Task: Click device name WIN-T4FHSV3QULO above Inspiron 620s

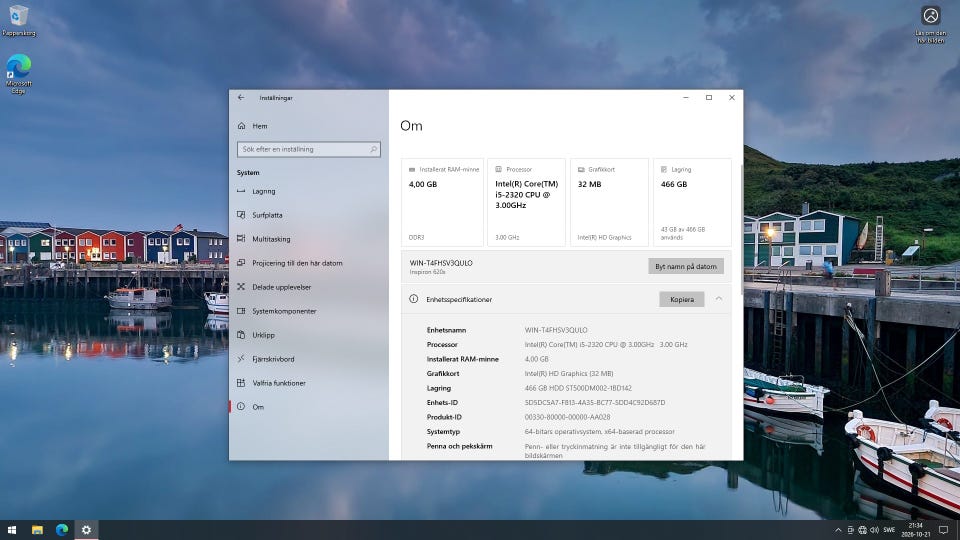Action: (441, 263)
